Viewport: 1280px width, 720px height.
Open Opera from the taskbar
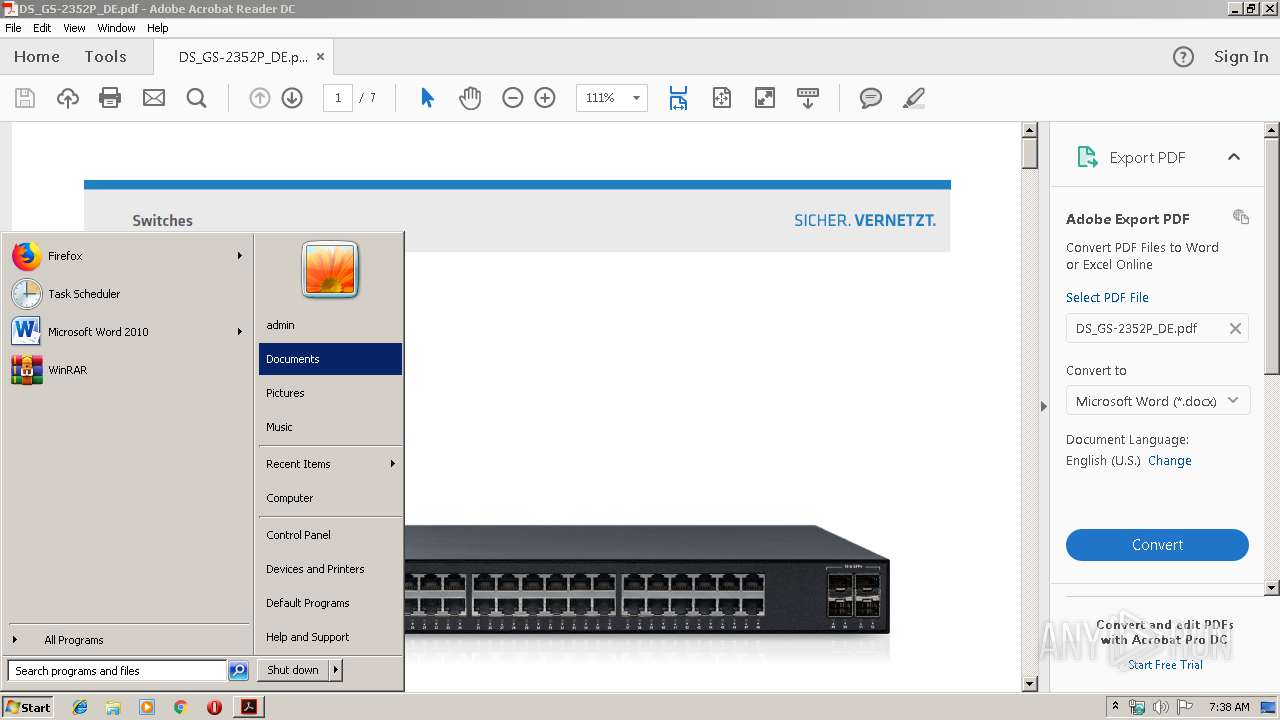pyautogui.click(x=214, y=707)
